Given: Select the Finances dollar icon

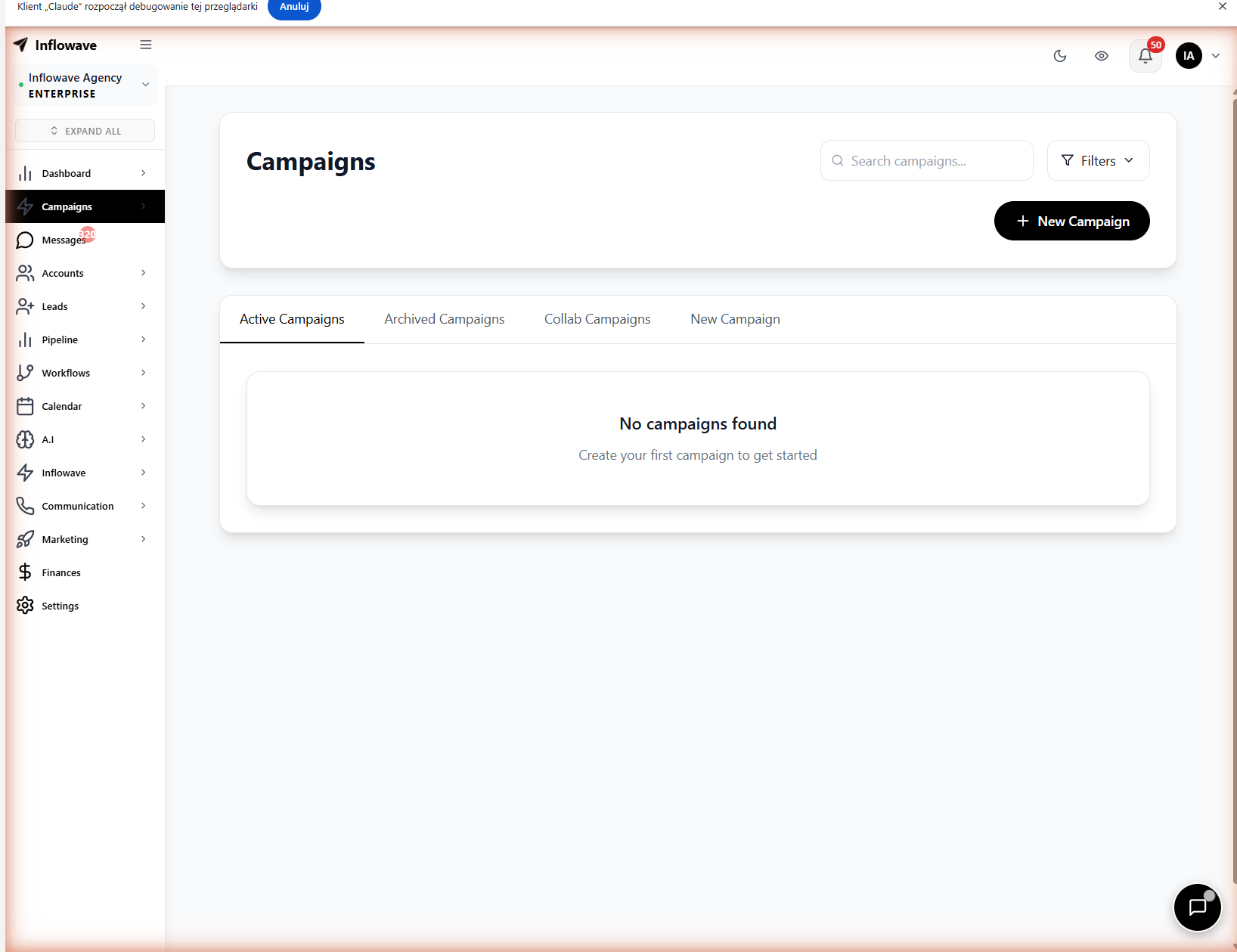Looking at the screenshot, I should point(25,572).
